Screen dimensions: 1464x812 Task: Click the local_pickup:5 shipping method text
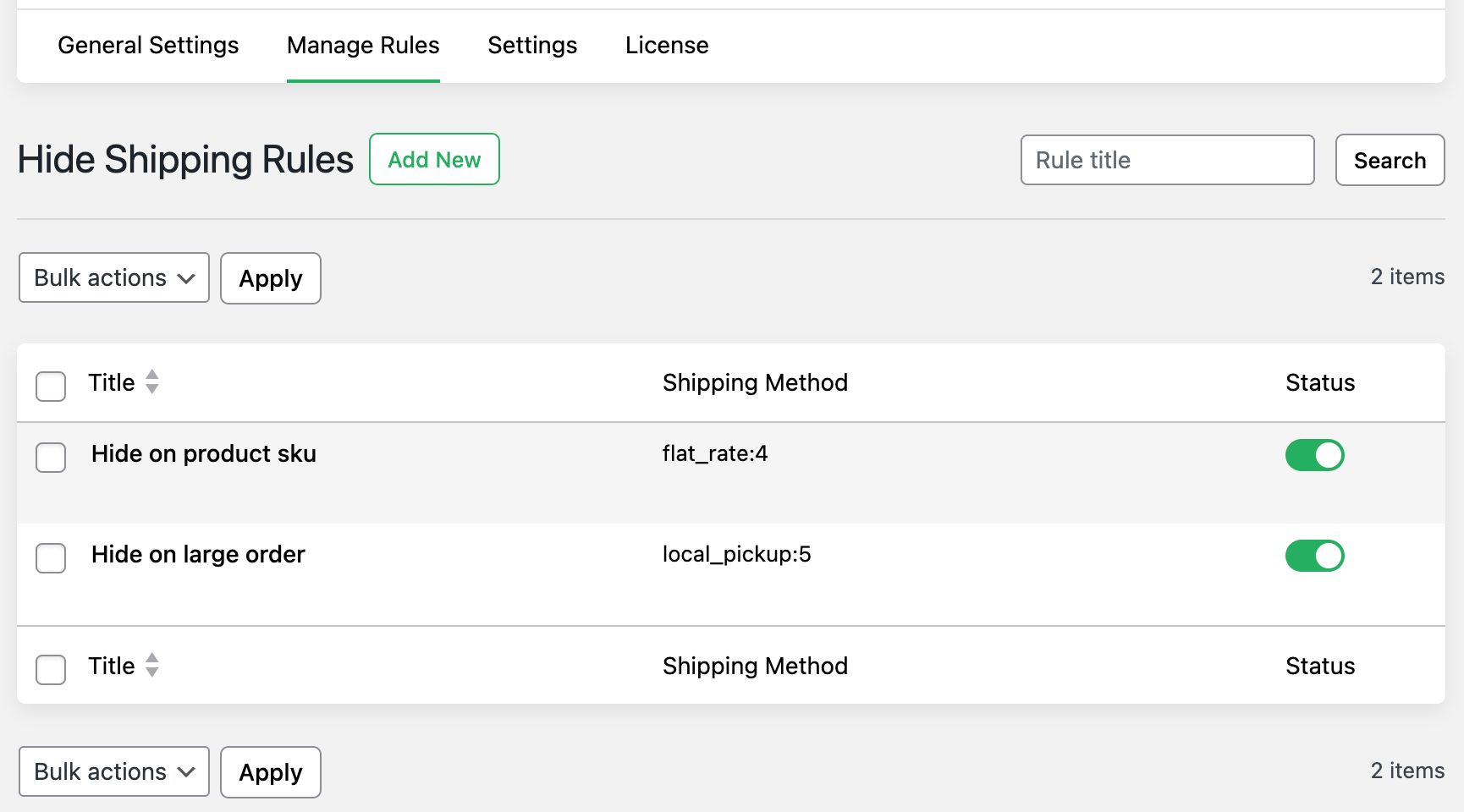[737, 555]
